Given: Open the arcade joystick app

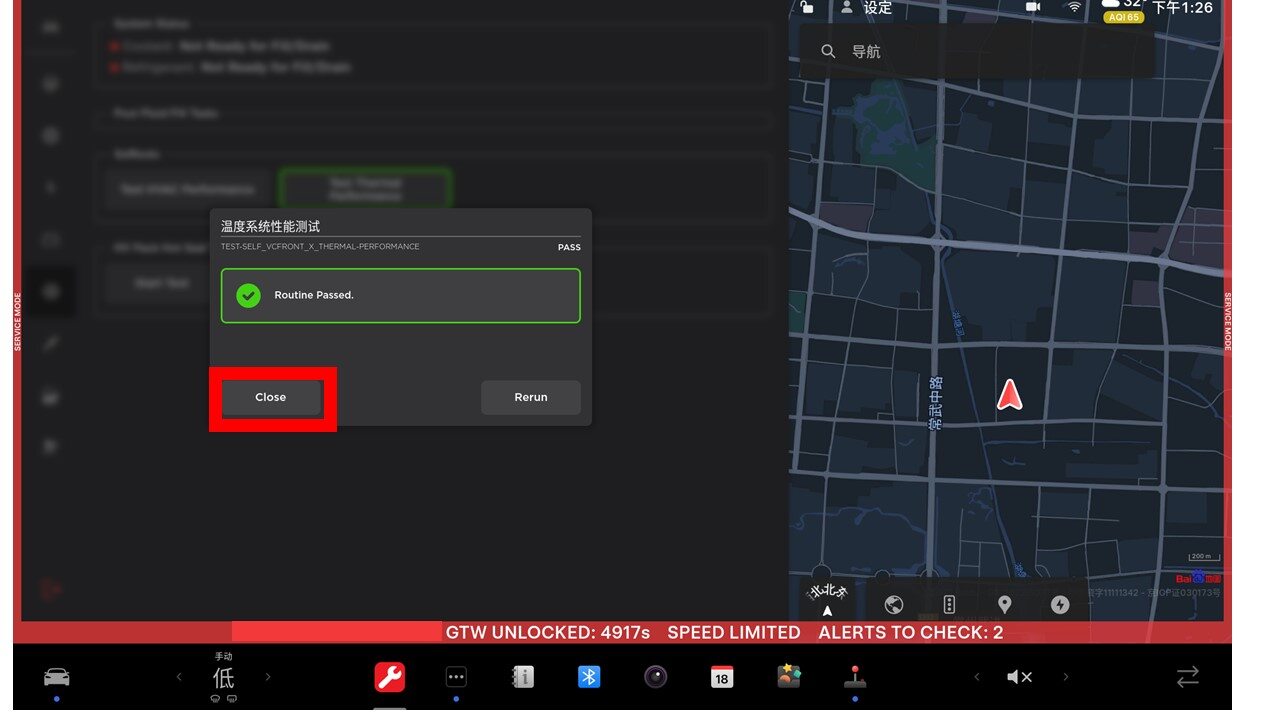Looking at the screenshot, I should [854, 677].
